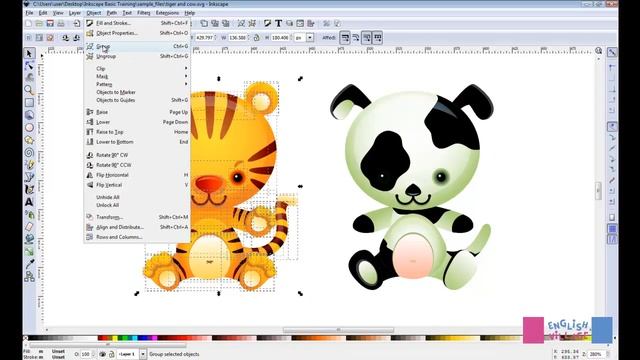
Task: Select the Pencil freehand tool
Action: click(29, 164)
